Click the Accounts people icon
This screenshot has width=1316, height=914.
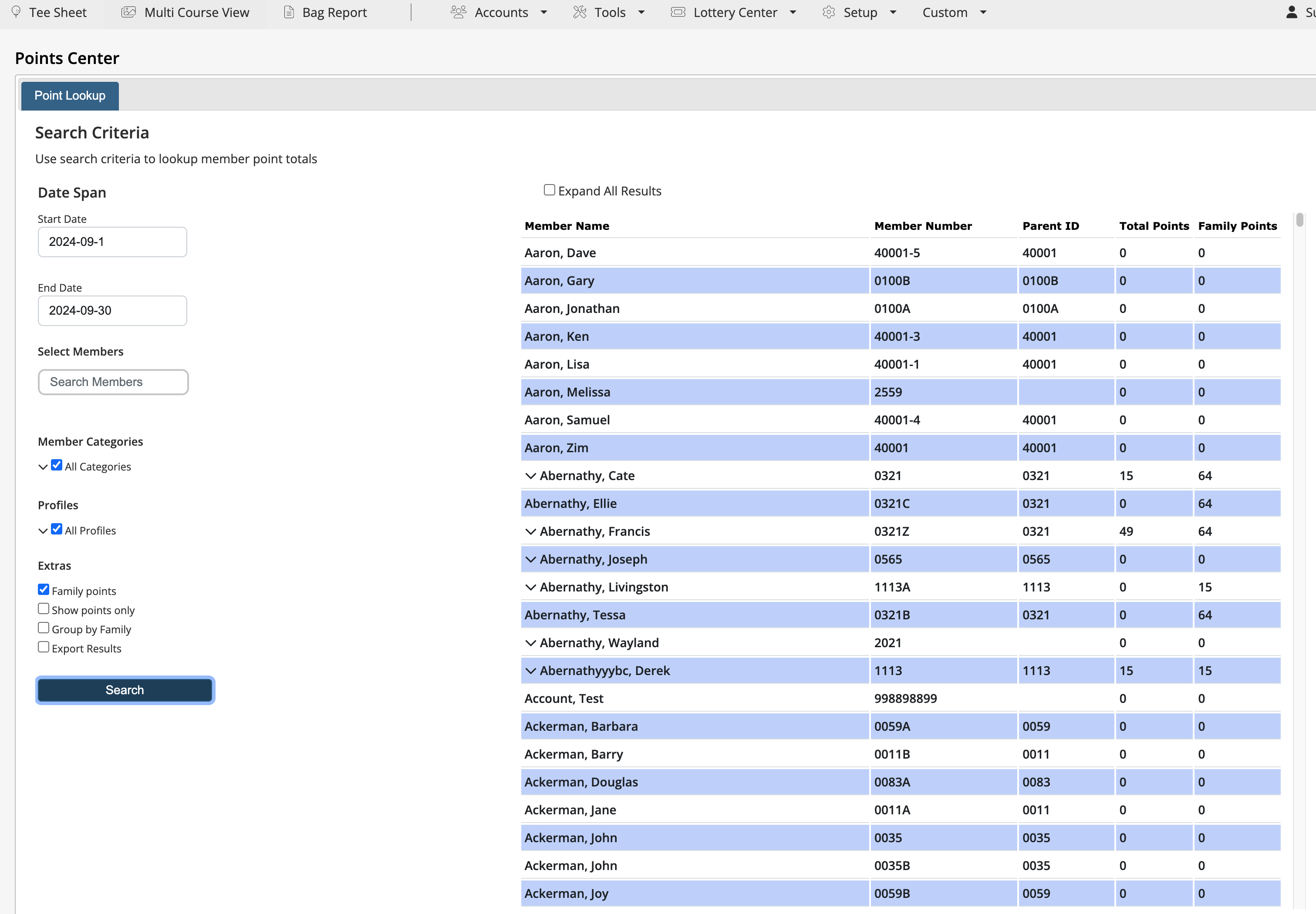459,12
